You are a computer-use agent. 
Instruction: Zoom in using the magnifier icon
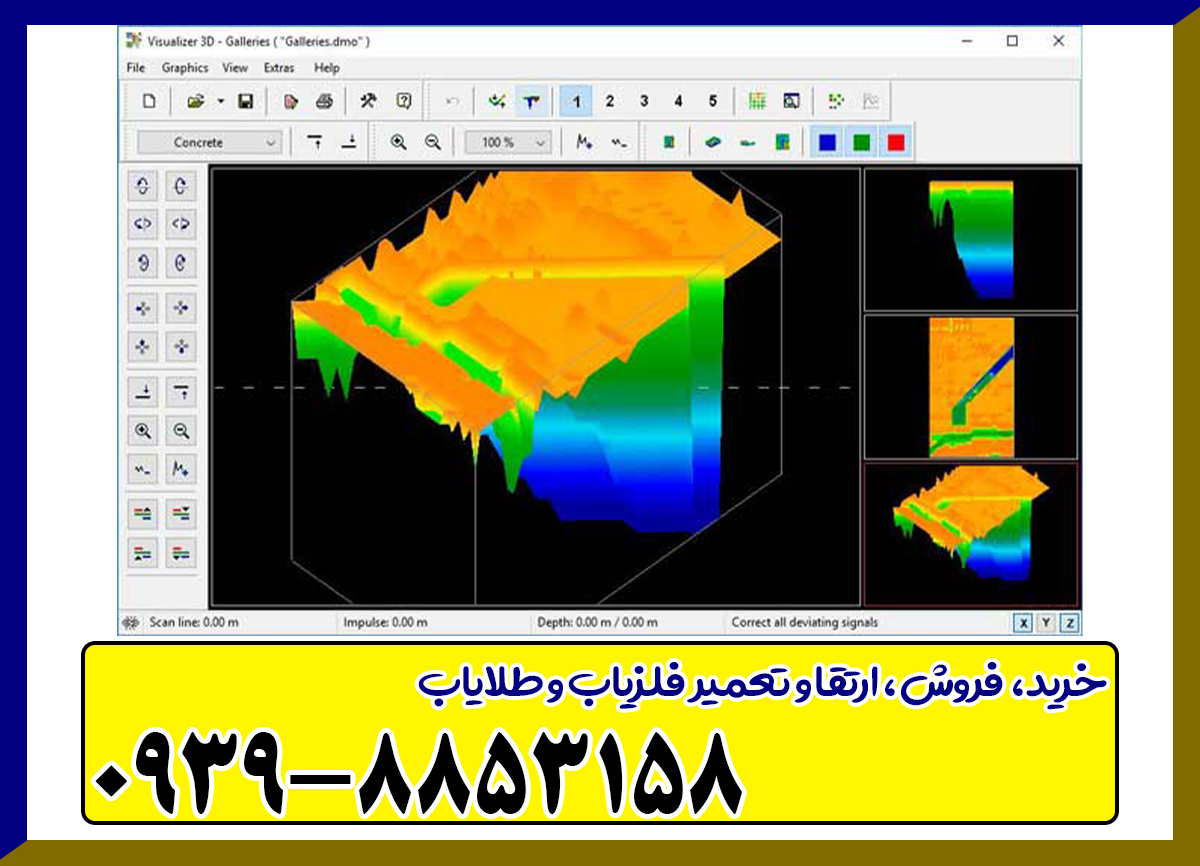tap(396, 142)
